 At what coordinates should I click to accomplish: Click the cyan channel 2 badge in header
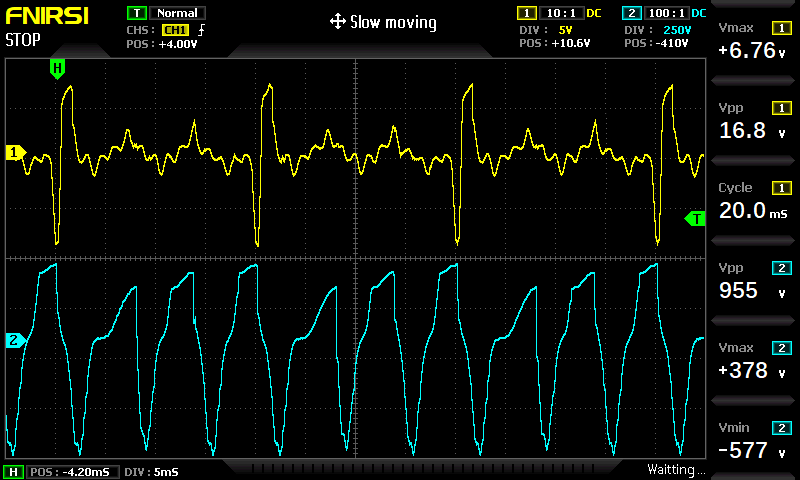pos(630,14)
